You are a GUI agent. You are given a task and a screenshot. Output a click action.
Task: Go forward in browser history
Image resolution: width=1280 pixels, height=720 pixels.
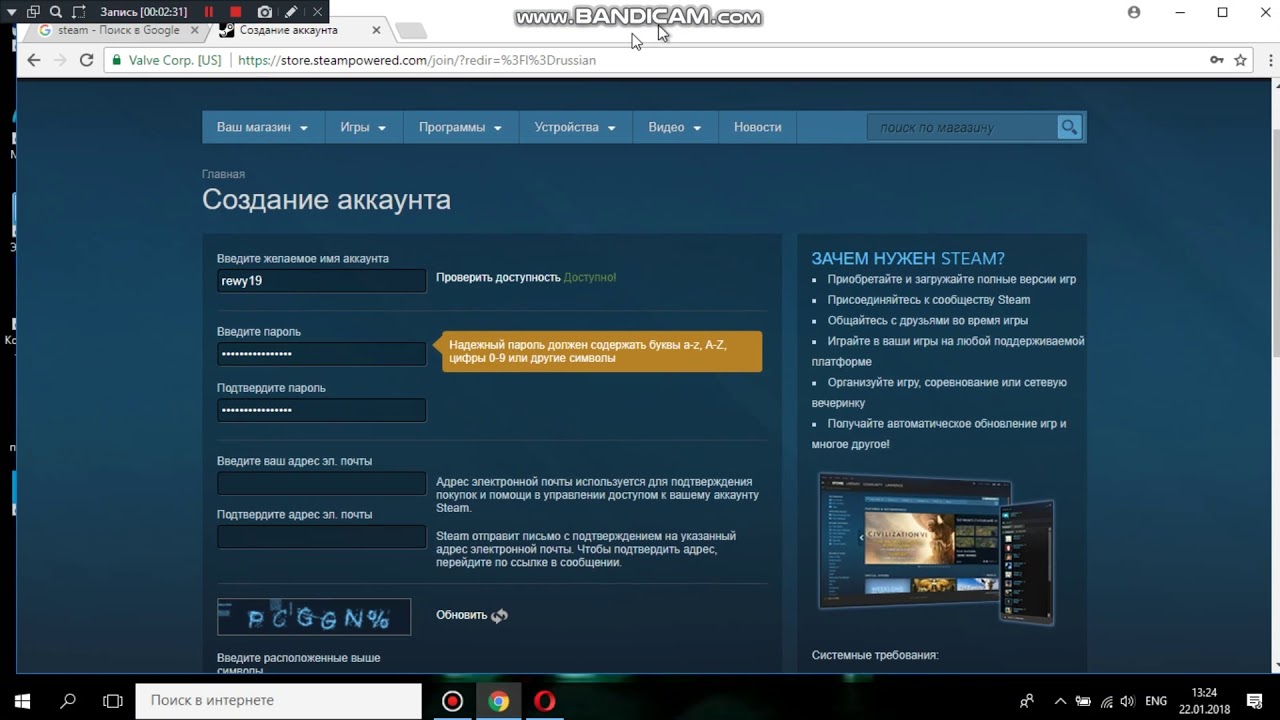click(60, 60)
